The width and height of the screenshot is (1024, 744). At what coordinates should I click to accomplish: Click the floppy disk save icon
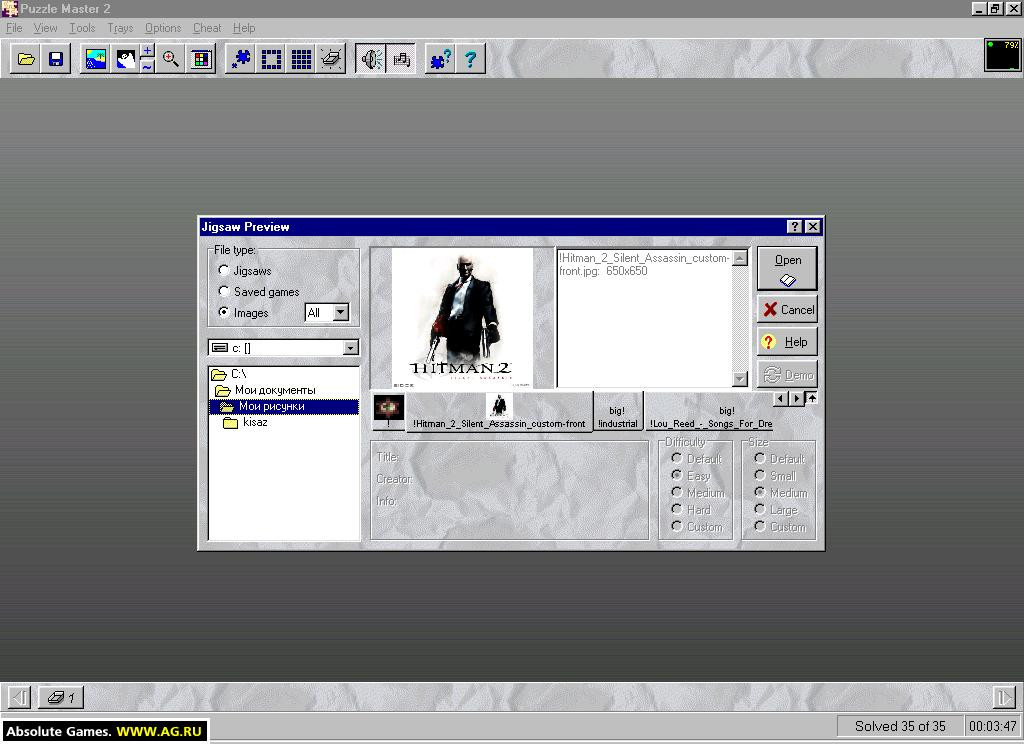[56, 59]
